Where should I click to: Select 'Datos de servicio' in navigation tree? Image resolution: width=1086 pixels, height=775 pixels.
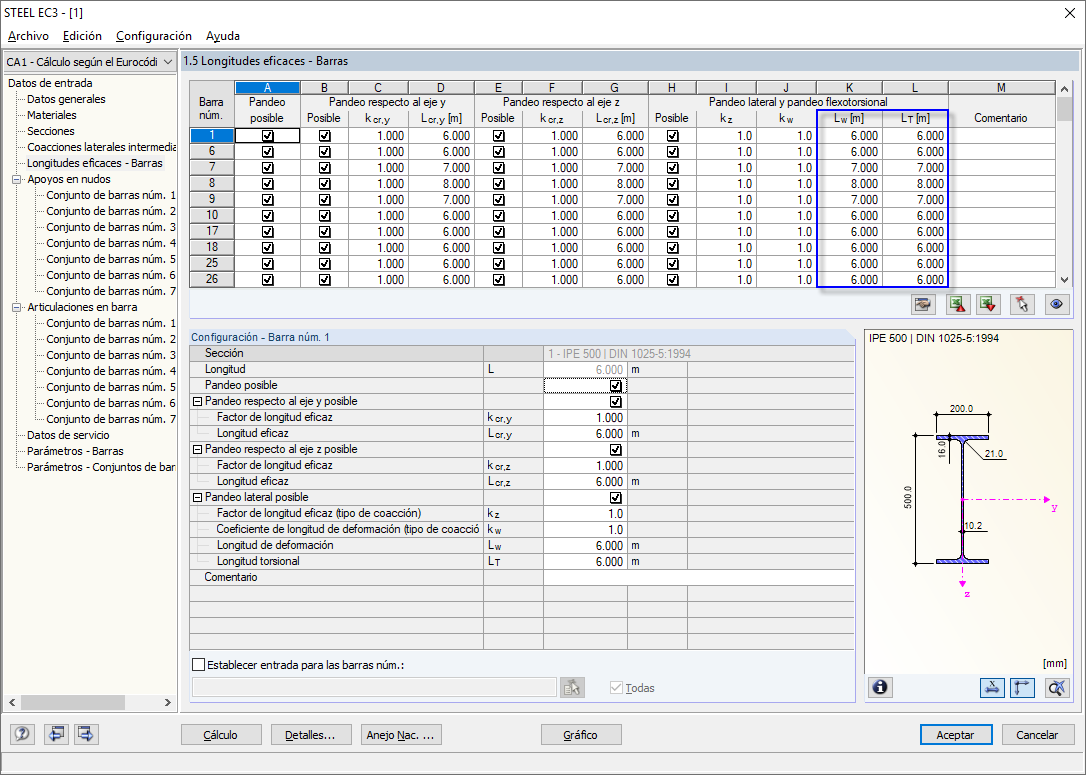[68, 435]
